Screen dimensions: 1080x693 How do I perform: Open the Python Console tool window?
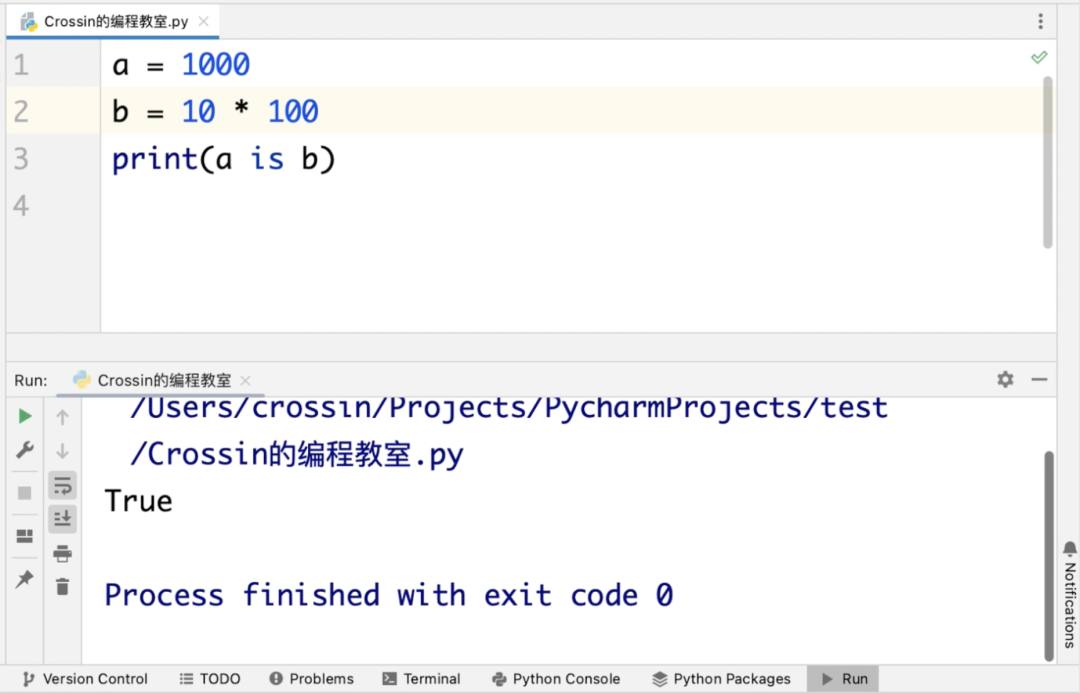[556, 679]
